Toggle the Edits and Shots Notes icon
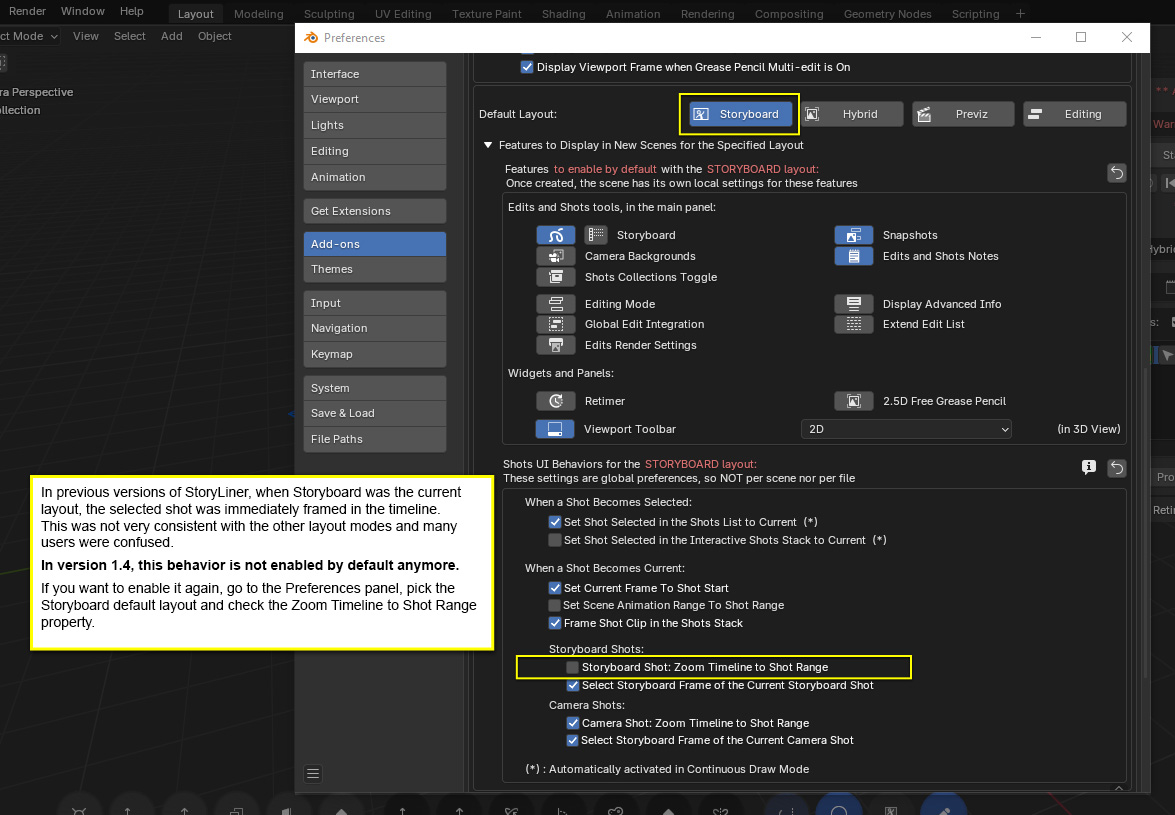This screenshot has height=815, width=1175. tap(854, 256)
